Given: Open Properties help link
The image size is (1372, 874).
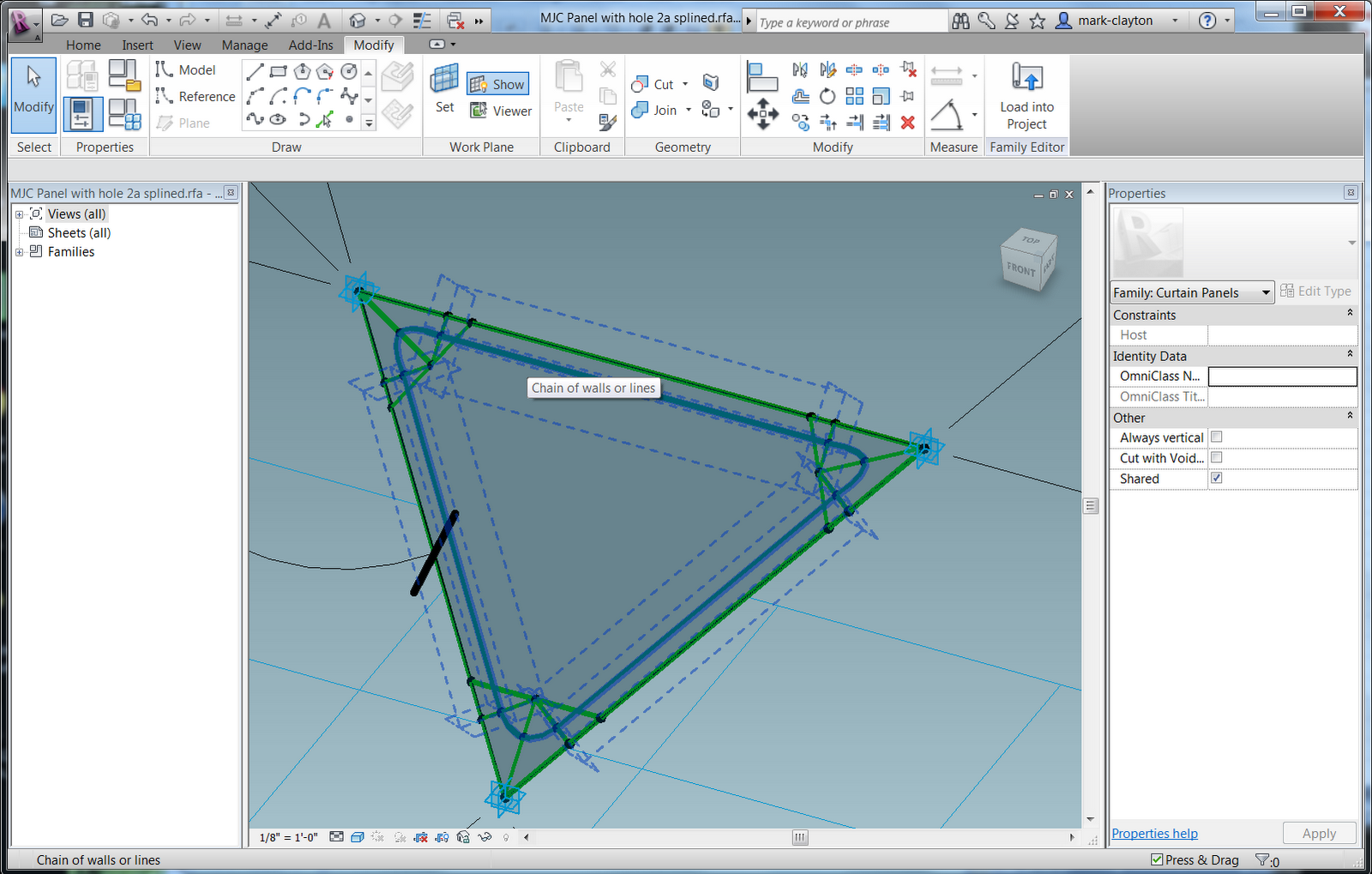Looking at the screenshot, I should [1154, 833].
